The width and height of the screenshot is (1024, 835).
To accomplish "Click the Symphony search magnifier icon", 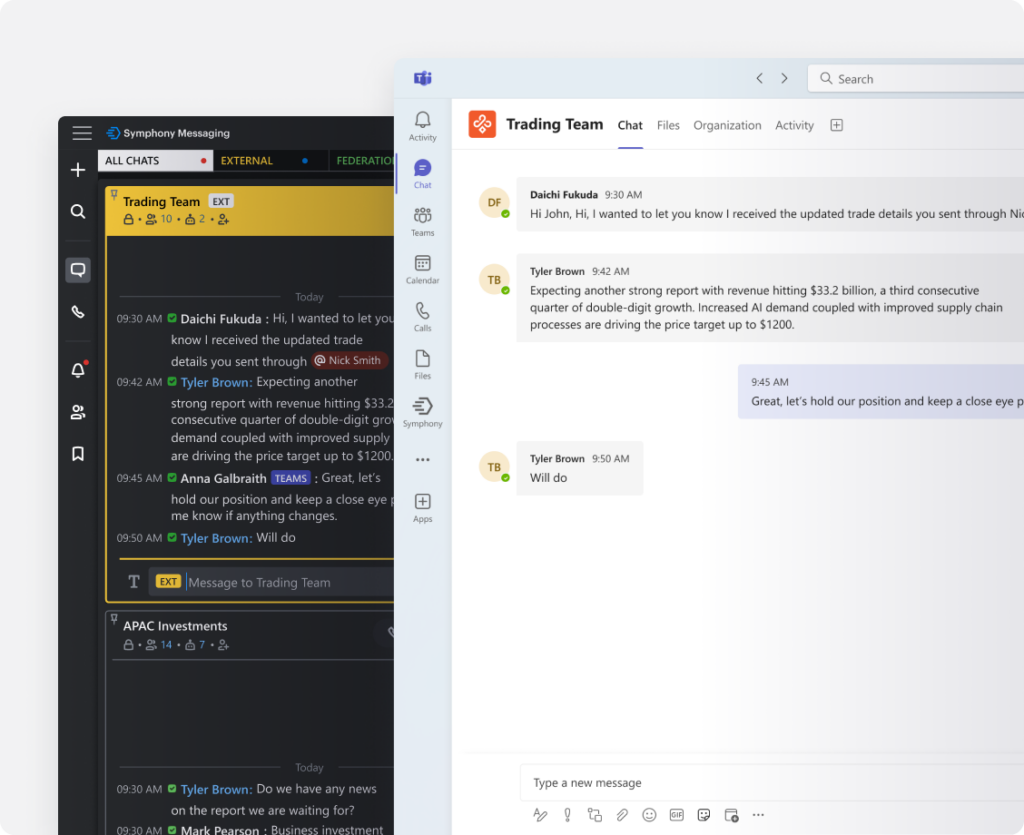I will pos(78,211).
